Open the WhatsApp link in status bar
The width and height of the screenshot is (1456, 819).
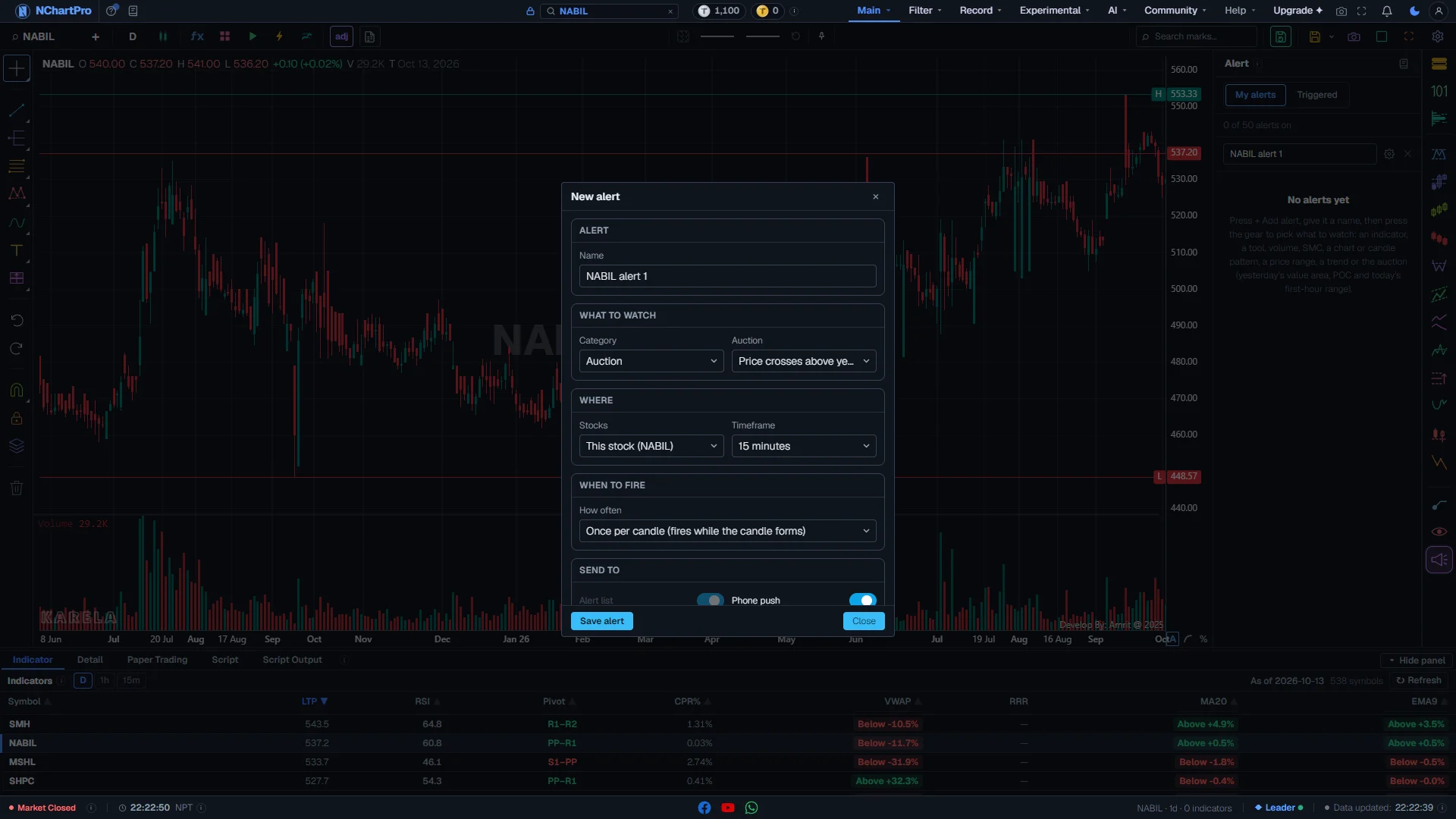[x=752, y=808]
